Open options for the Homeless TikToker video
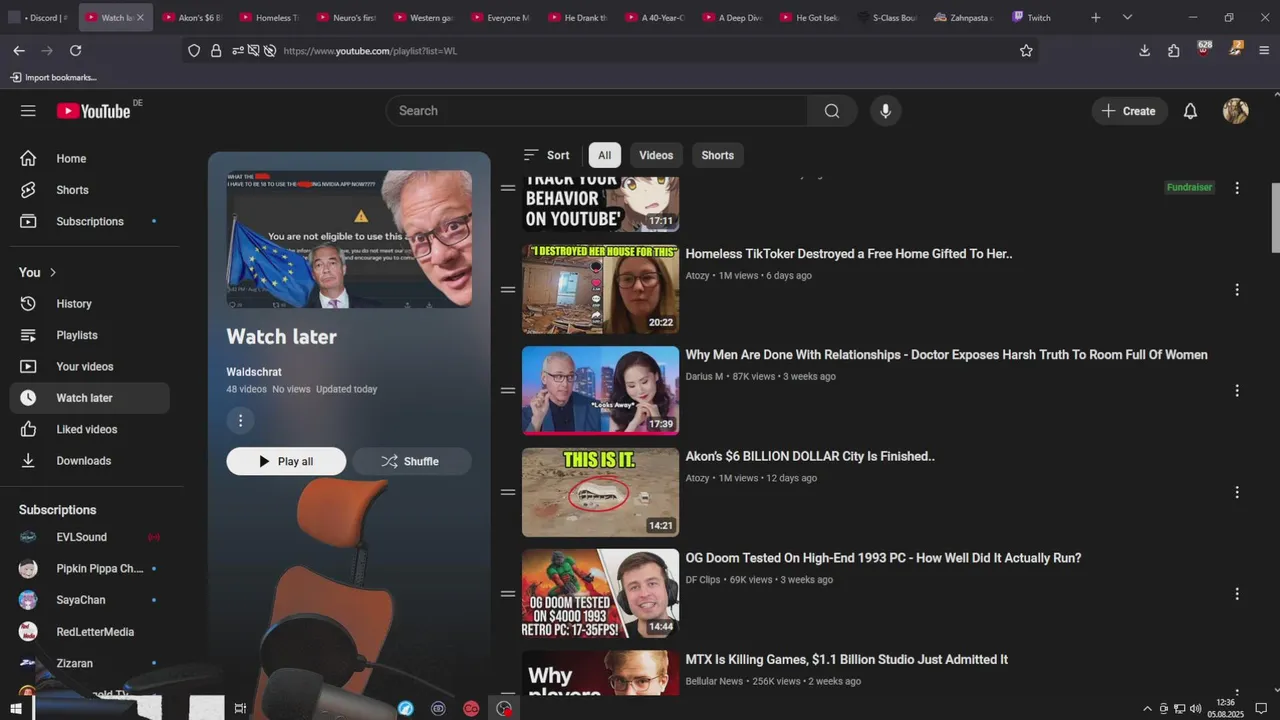The width and height of the screenshot is (1280, 720). click(1237, 290)
